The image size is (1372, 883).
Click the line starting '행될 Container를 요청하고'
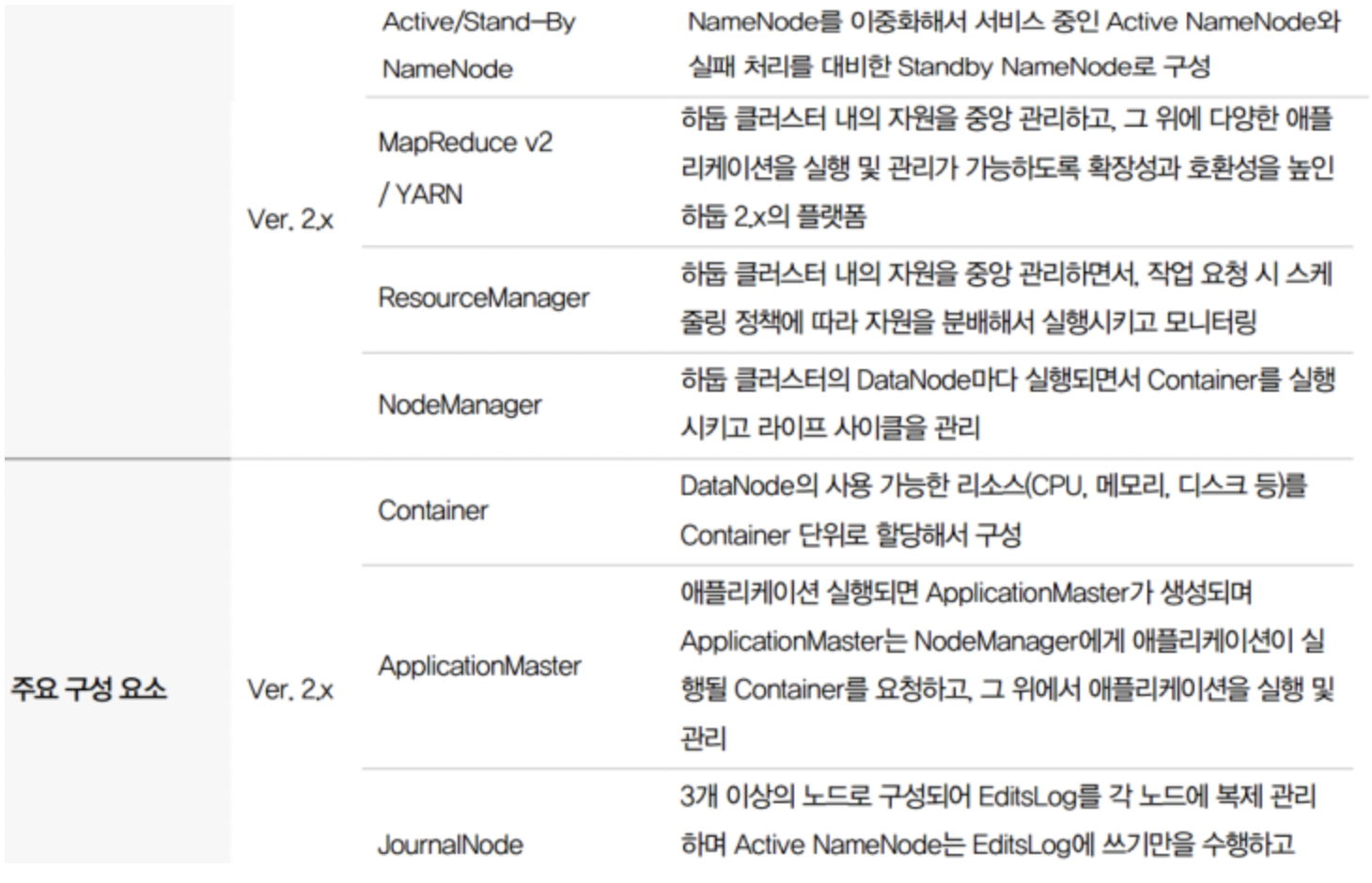(1006, 690)
